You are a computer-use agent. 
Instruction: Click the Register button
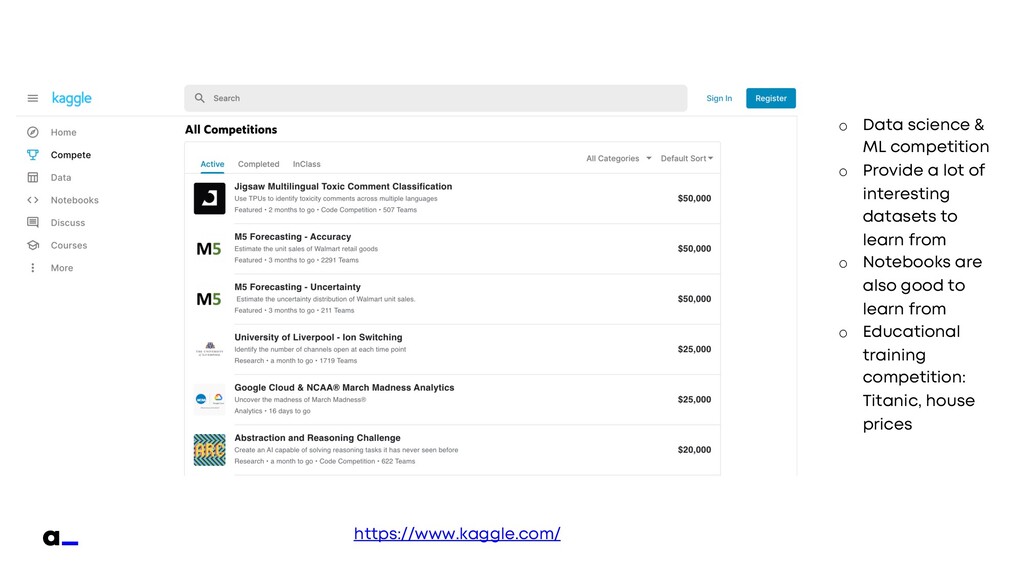point(771,99)
